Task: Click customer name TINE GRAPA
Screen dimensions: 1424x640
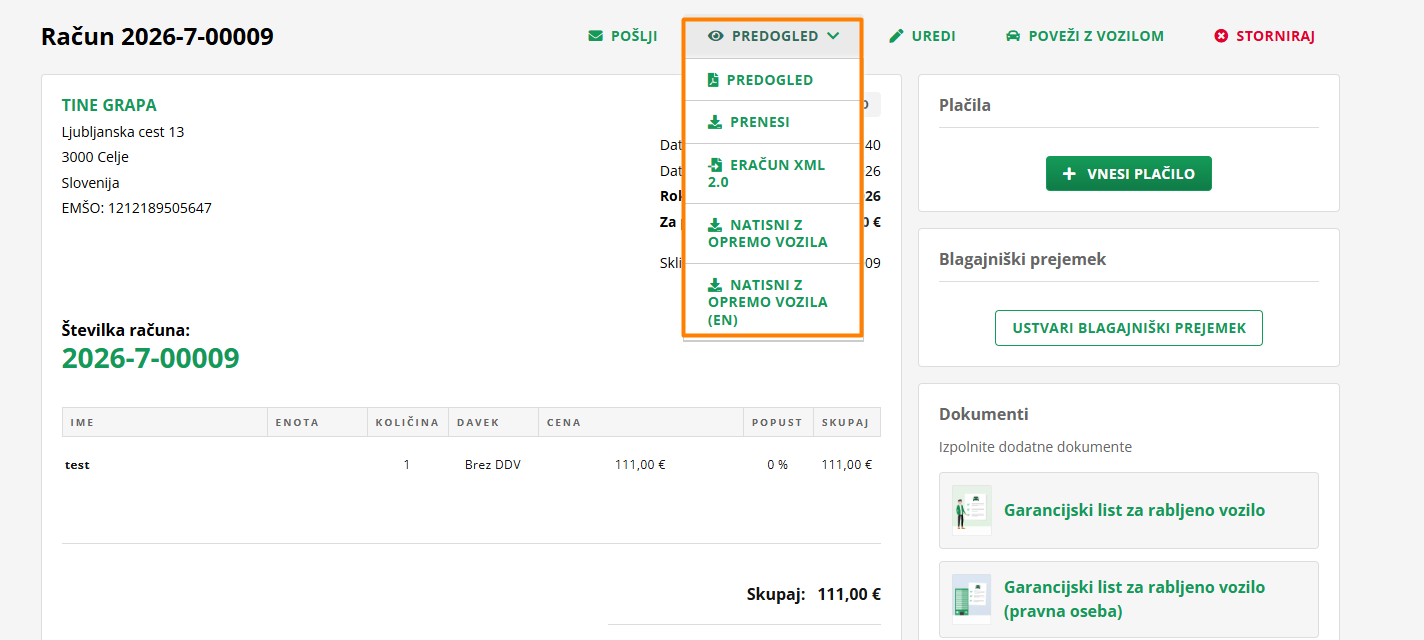Action: [x=109, y=105]
